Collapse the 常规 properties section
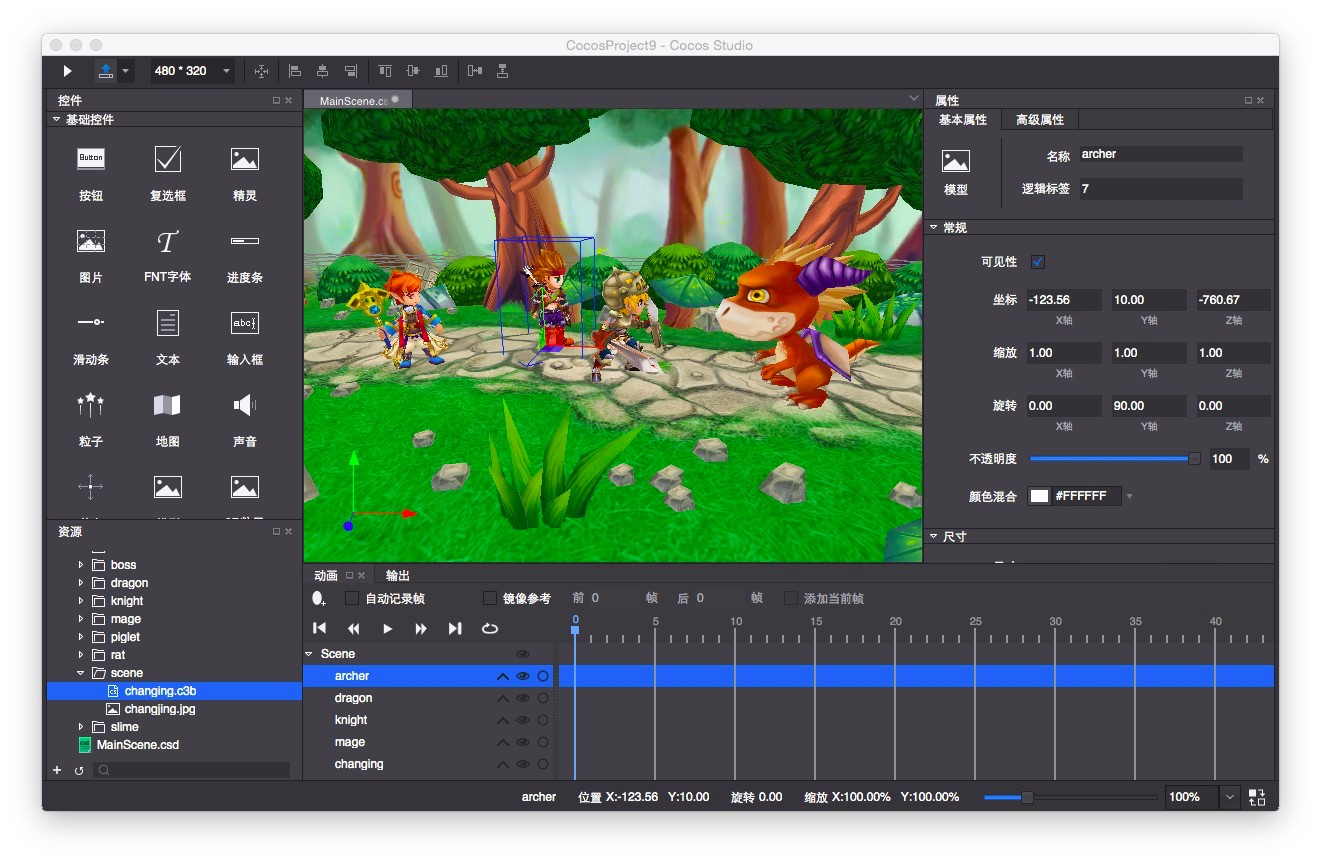Image resolution: width=1321 pixels, height=861 pixels. pos(934,228)
